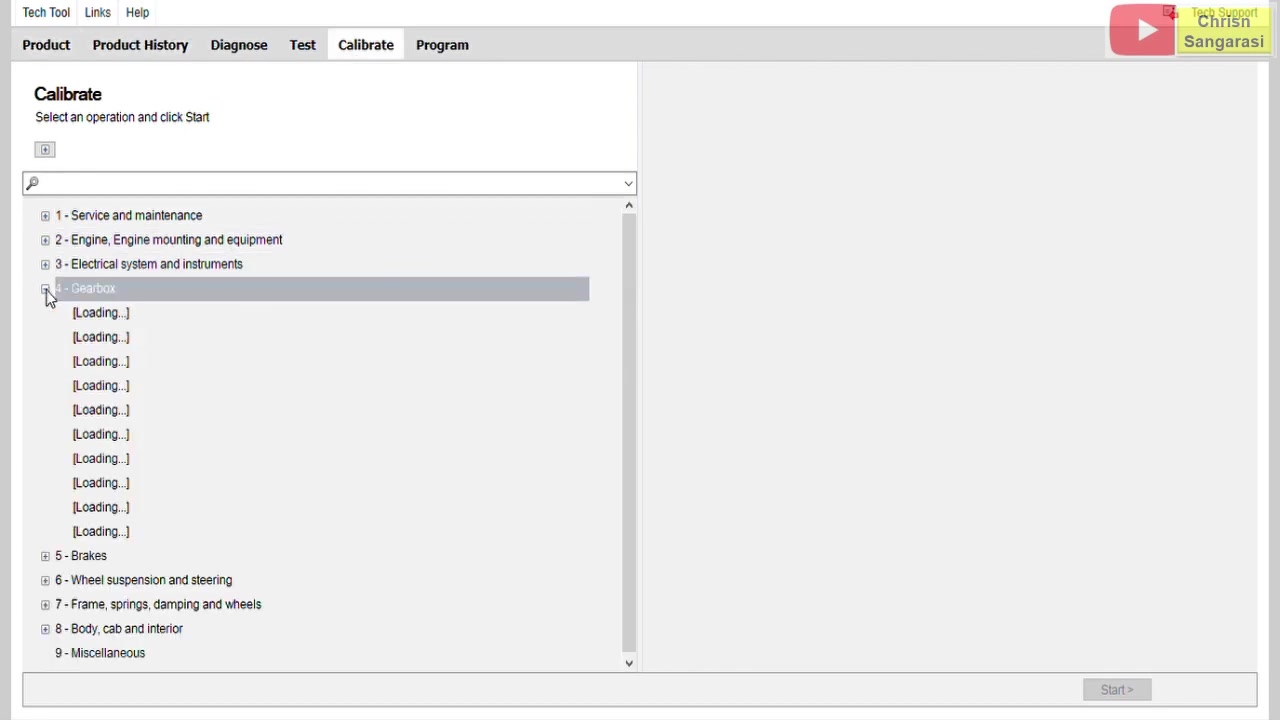1280x720 pixels.
Task: Open the Help menu
Action: tap(137, 12)
